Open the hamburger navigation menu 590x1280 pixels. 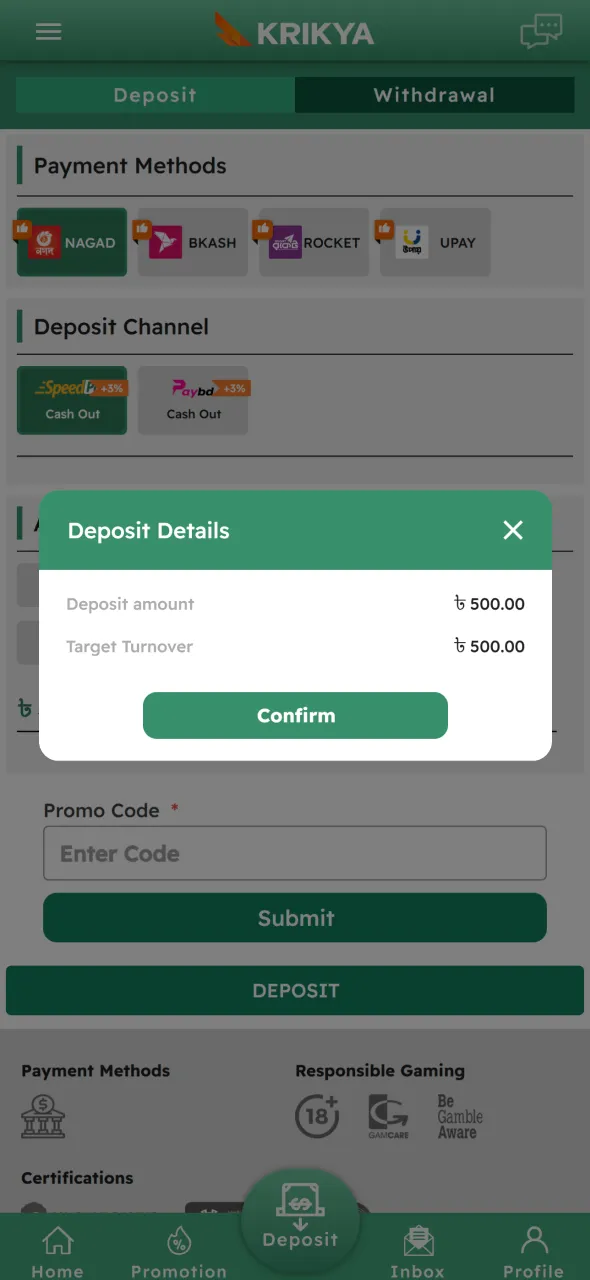tap(48, 31)
